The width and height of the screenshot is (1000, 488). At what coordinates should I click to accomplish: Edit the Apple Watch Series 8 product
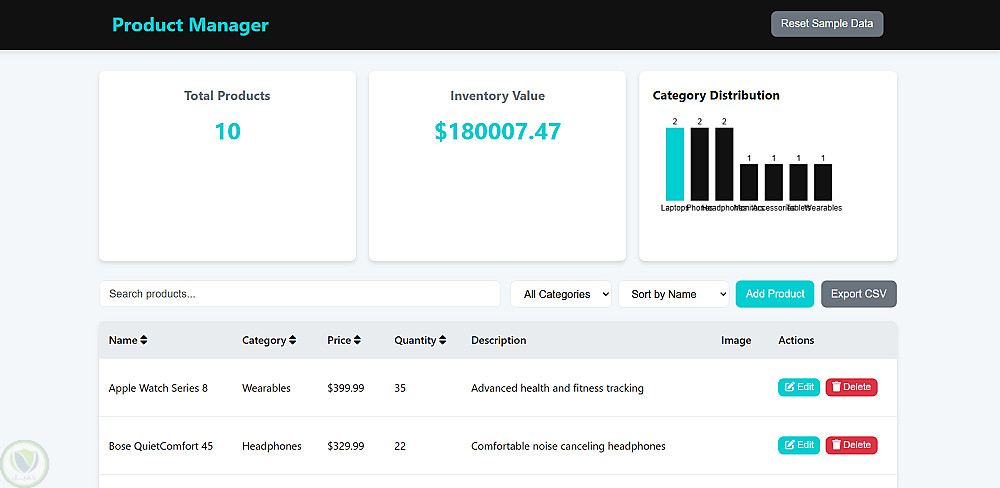pyautogui.click(x=798, y=387)
